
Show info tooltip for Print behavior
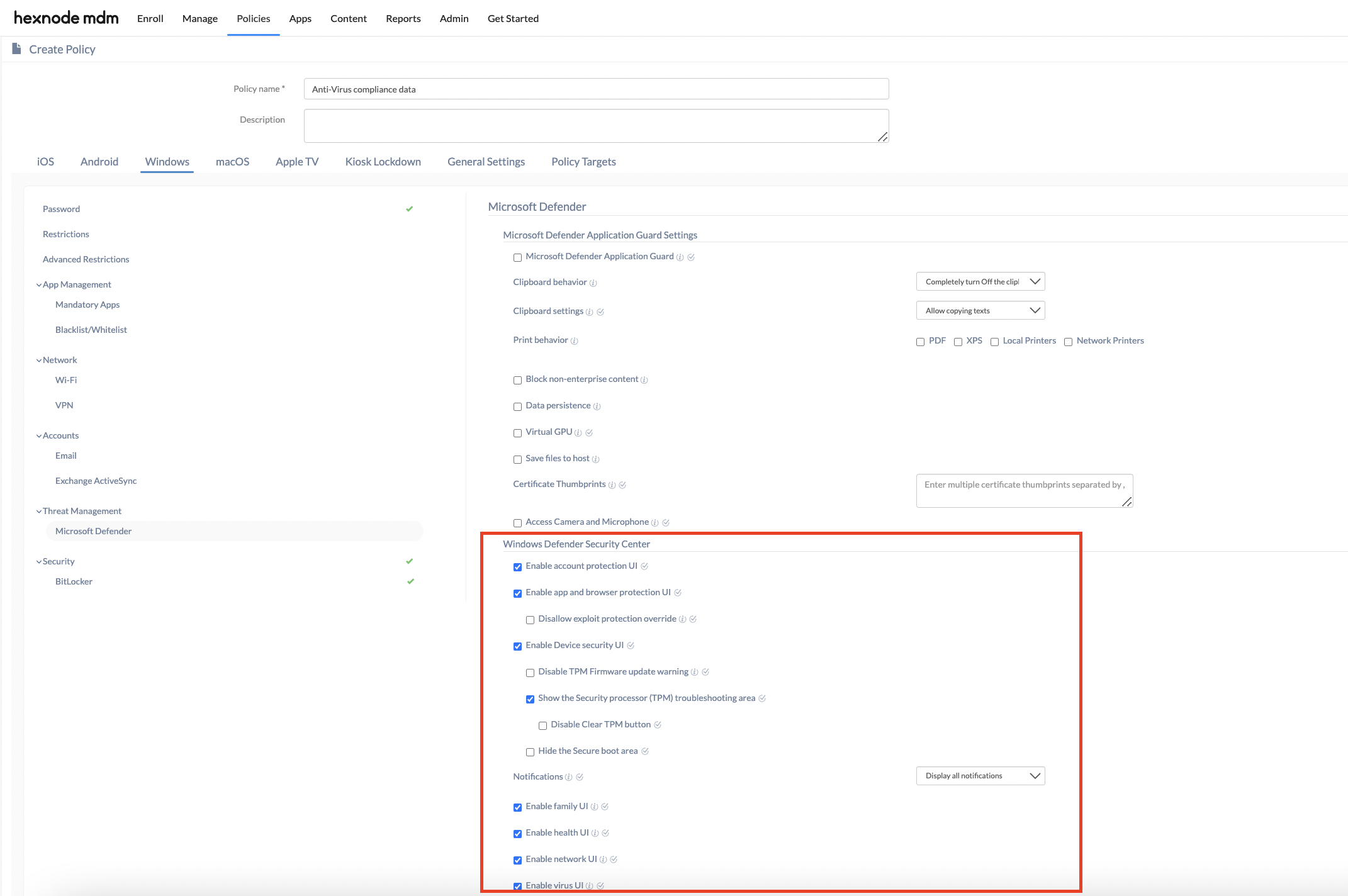coord(574,341)
